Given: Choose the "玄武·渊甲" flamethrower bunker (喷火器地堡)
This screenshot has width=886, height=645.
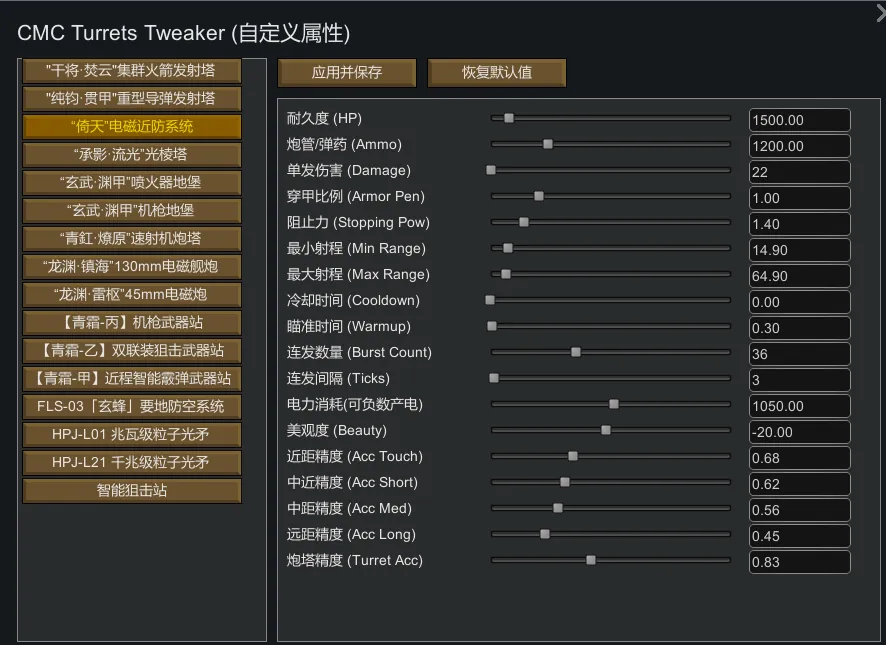Looking at the screenshot, I should [131, 183].
